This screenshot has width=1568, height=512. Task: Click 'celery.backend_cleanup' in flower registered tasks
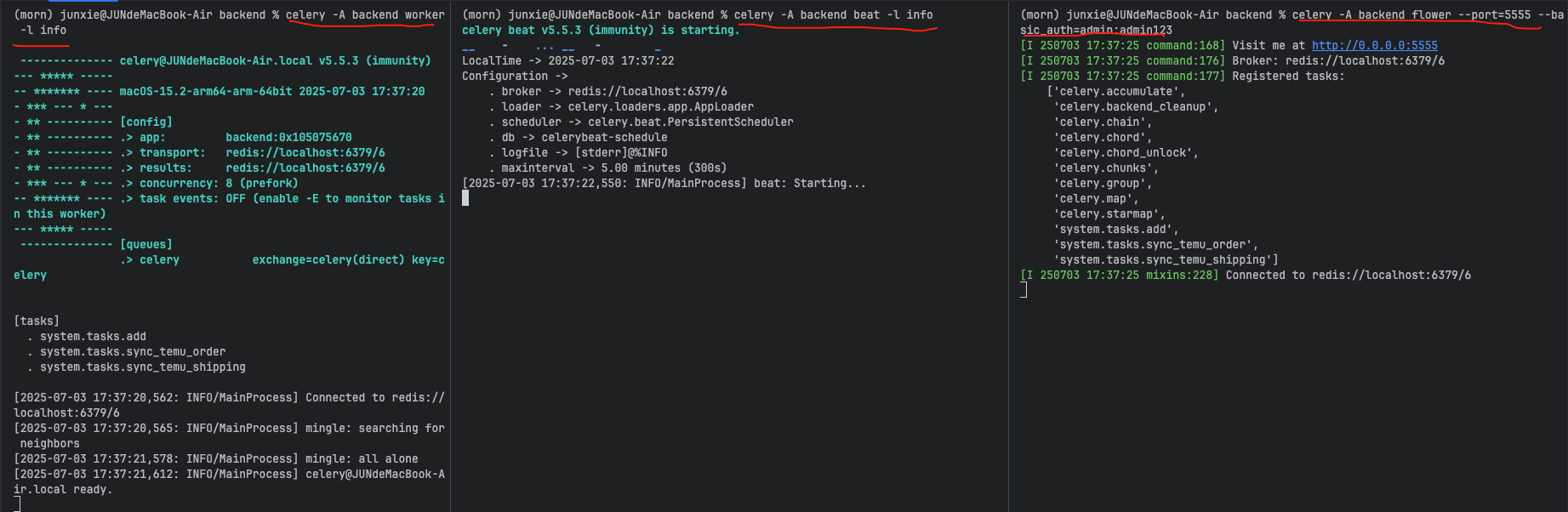[x=1135, y=107]
